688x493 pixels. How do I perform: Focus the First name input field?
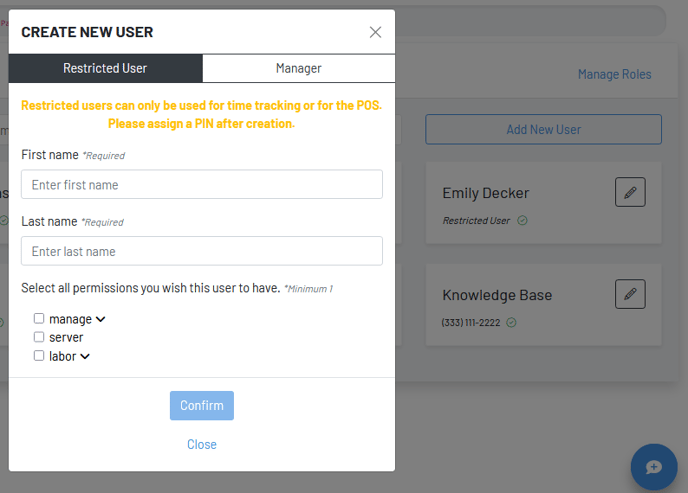pos(202,185)
